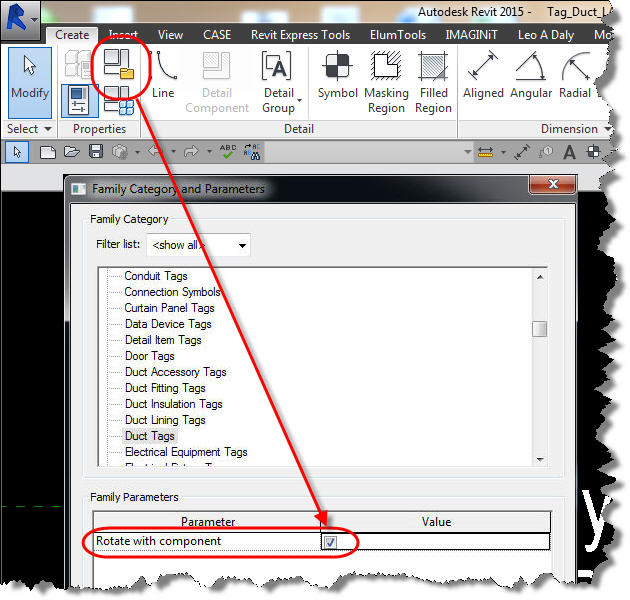
Task: Select the Masking Region tool
Action: 386,82
